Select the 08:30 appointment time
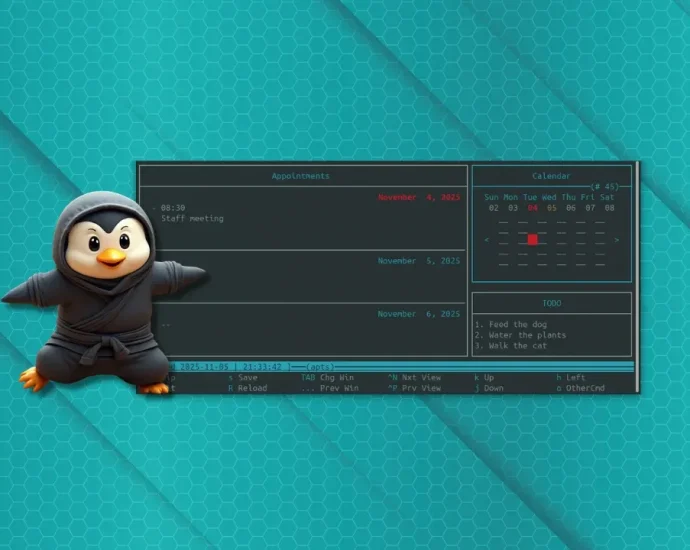This screenshot has width=690, height=550. tap(172, 208)
